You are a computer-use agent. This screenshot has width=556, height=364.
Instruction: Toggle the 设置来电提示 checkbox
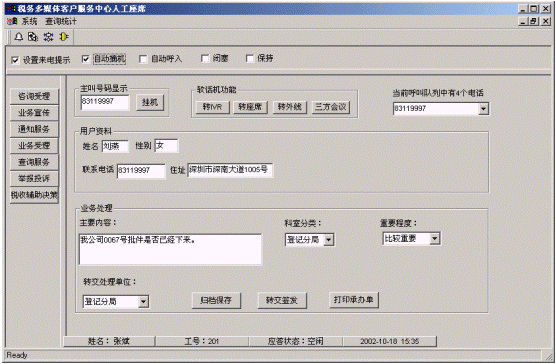(x=15, y=60)
